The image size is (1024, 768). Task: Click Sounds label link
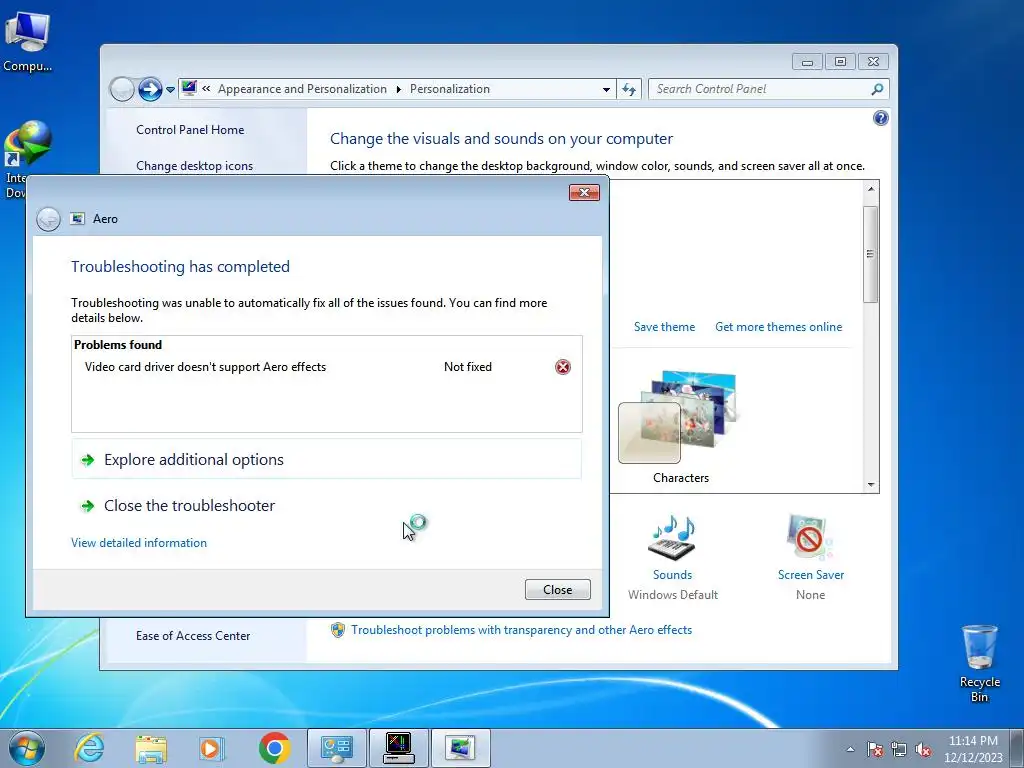click(672, 575)
